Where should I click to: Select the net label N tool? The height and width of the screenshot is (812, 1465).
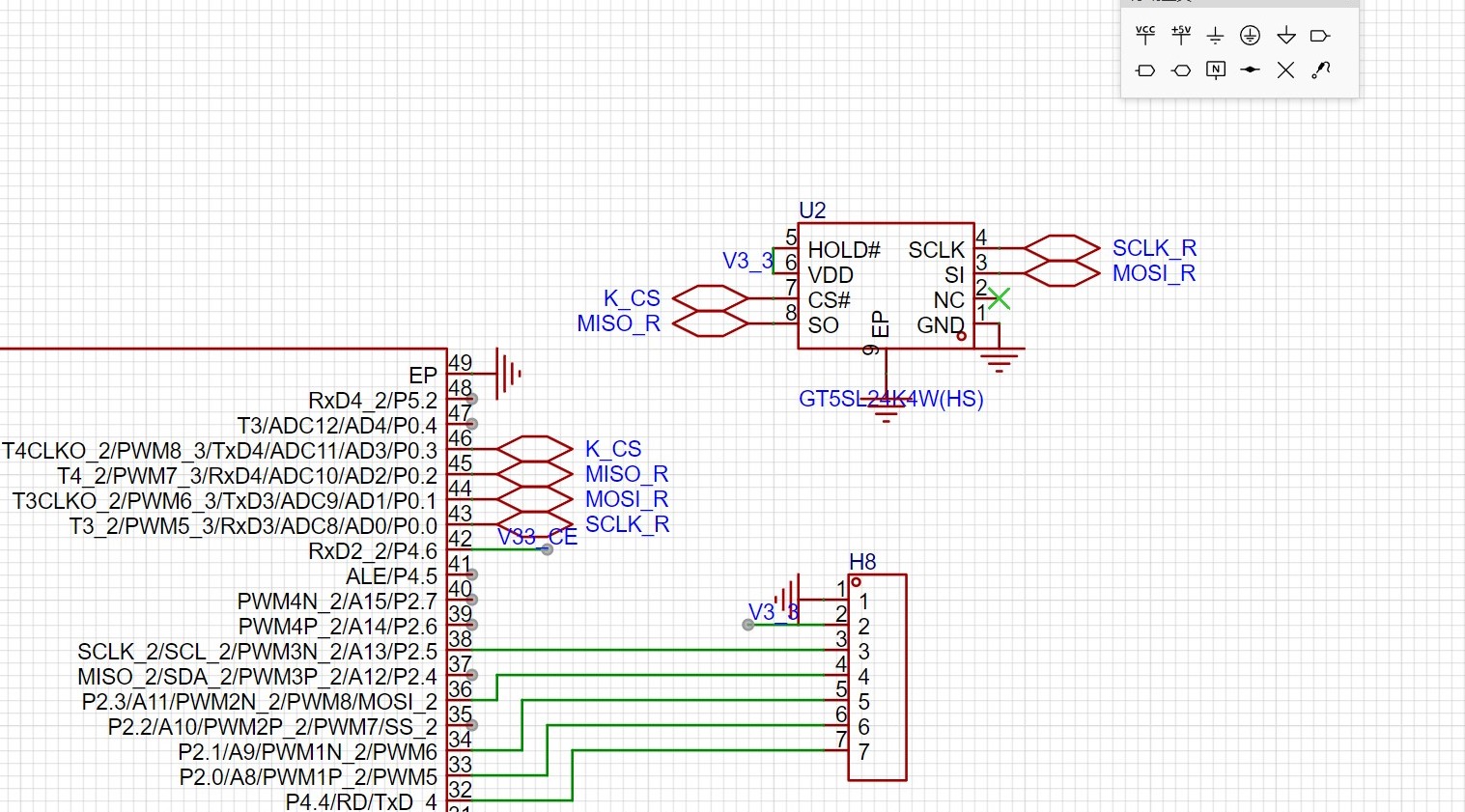pyautogui.click(x=1216, y=70)
